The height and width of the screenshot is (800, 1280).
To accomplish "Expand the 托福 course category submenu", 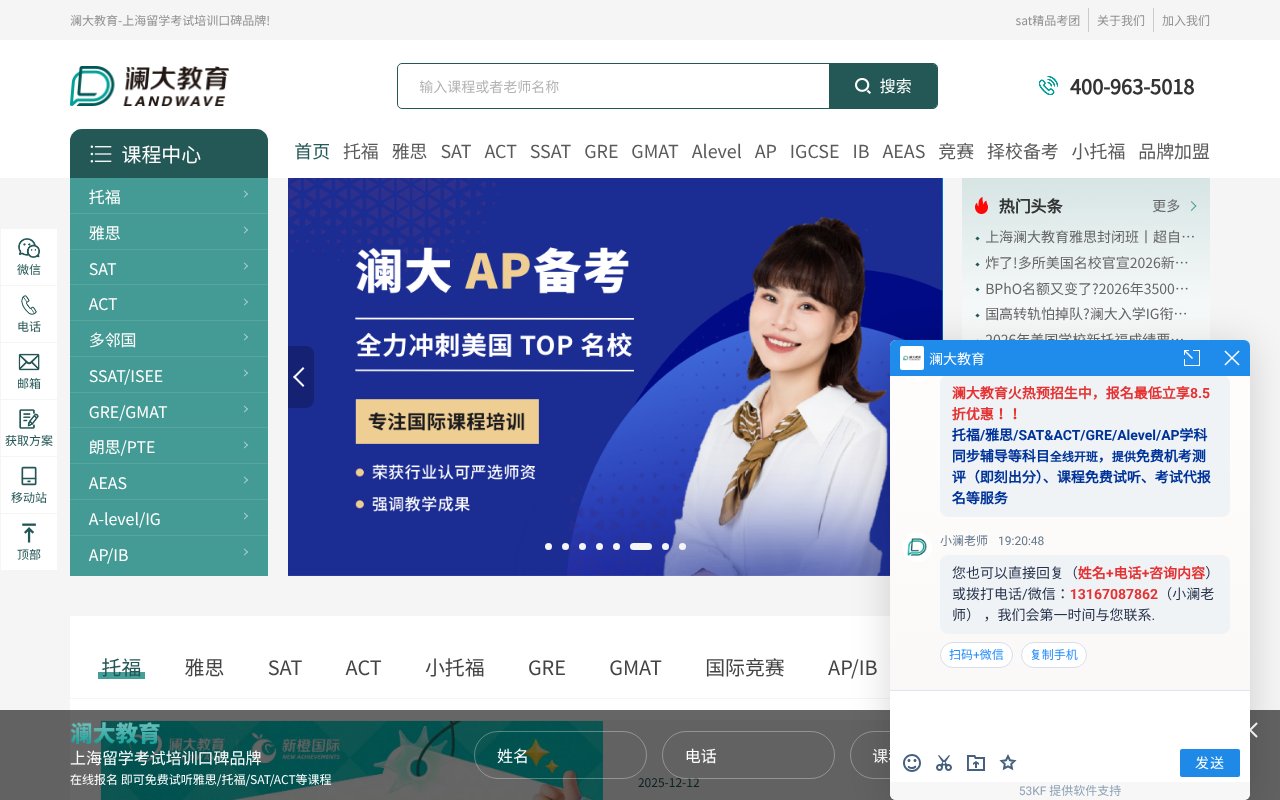I will [246, 196].
